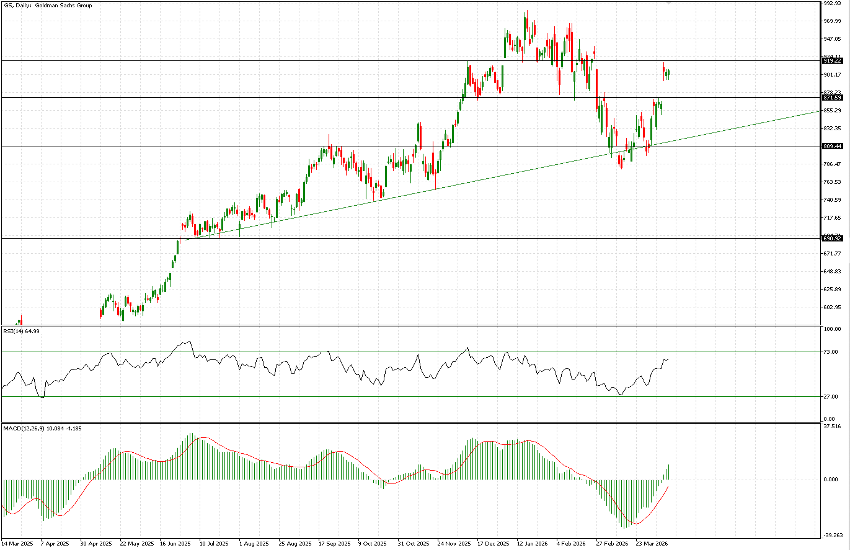Click the 100.00 label on RSI axis
Viewport: 850px width, 550px height.
[x=831, y=329]
